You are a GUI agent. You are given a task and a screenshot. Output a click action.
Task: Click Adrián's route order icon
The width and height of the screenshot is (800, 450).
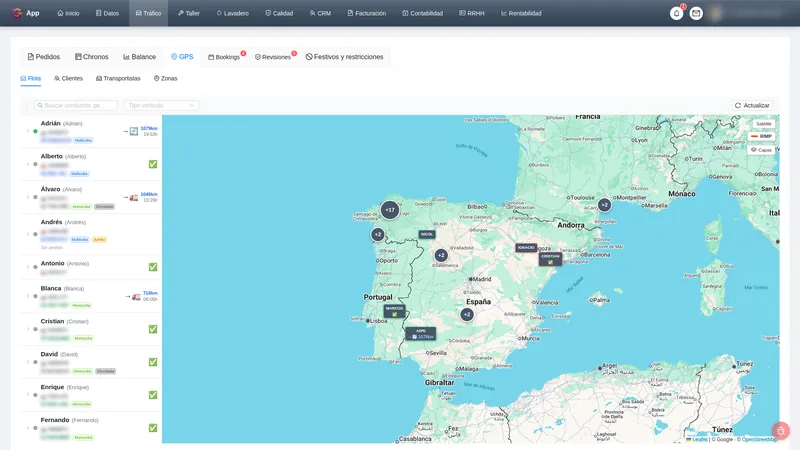[x=134, y=131]
